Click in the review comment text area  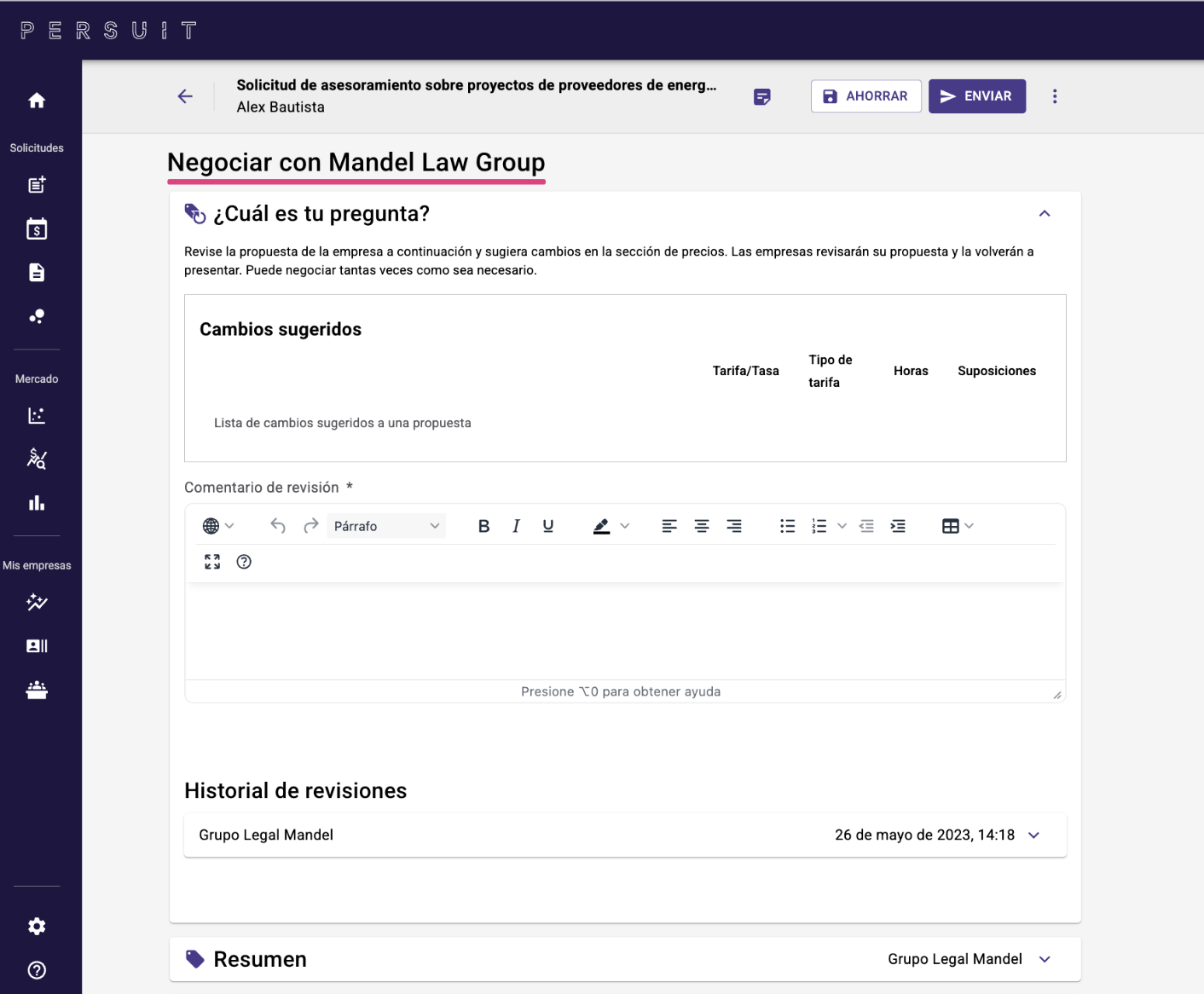pyautogui.click(x=625, y=631)
